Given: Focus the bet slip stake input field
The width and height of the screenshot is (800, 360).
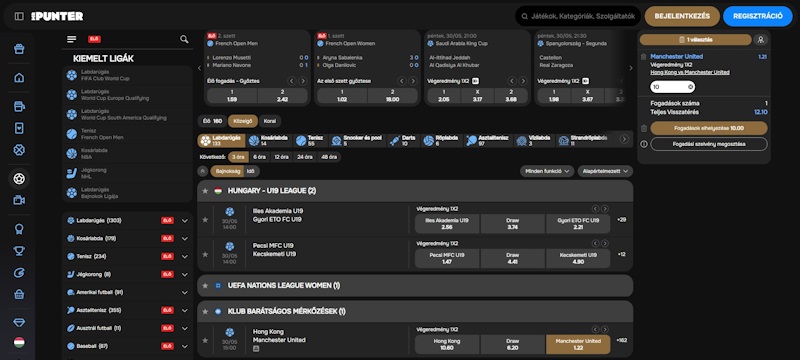Looking at the screenshot, I should pos(672,87).
